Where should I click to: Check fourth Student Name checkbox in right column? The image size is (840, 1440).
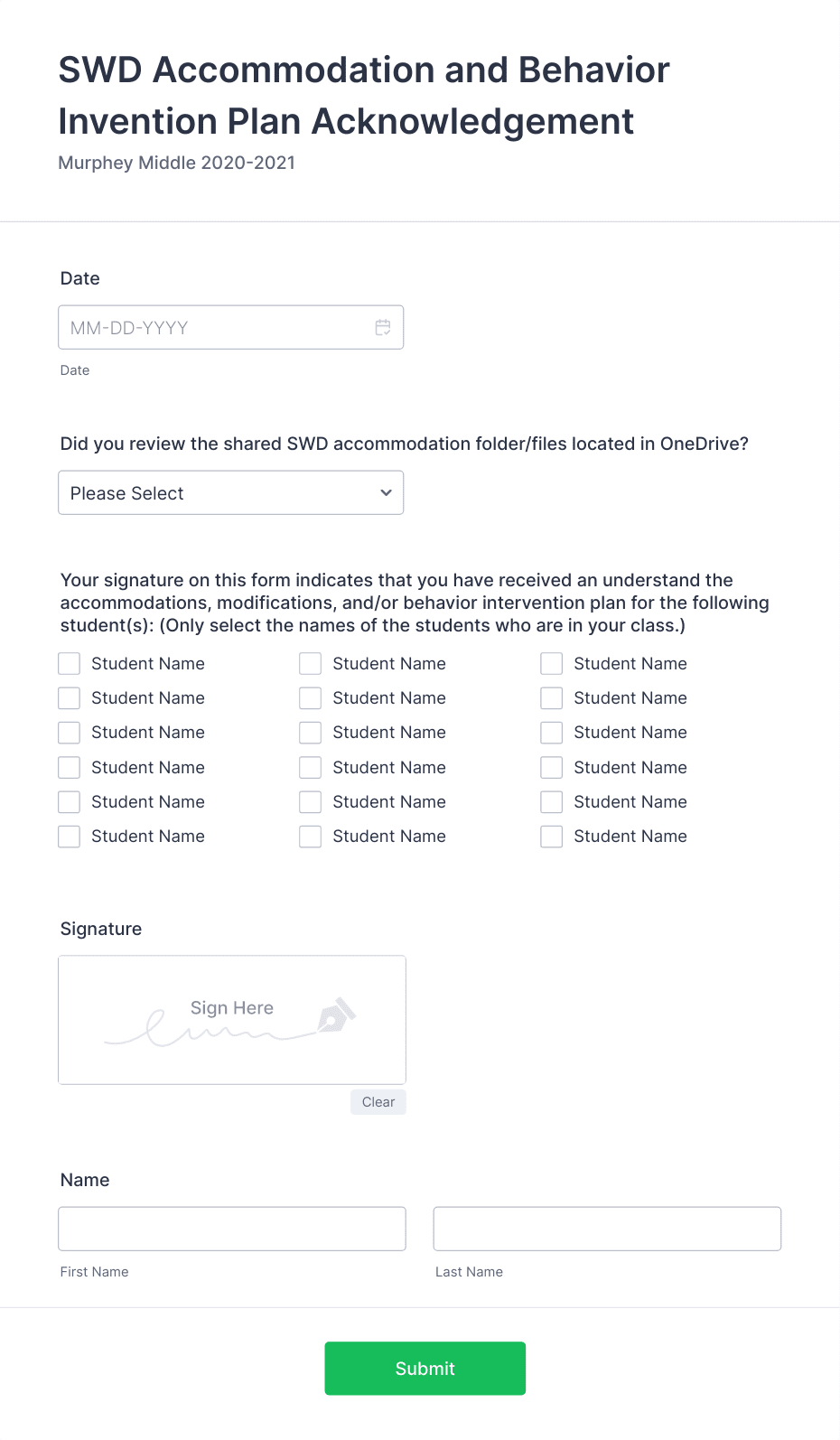tap(552, 768)
